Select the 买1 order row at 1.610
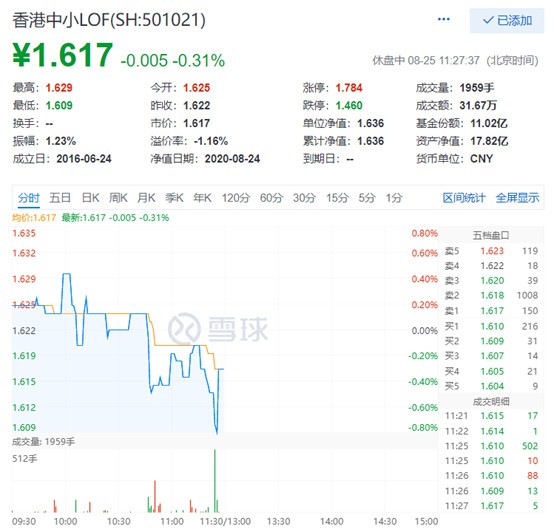 pyautogui.click(x=491, y=326)
